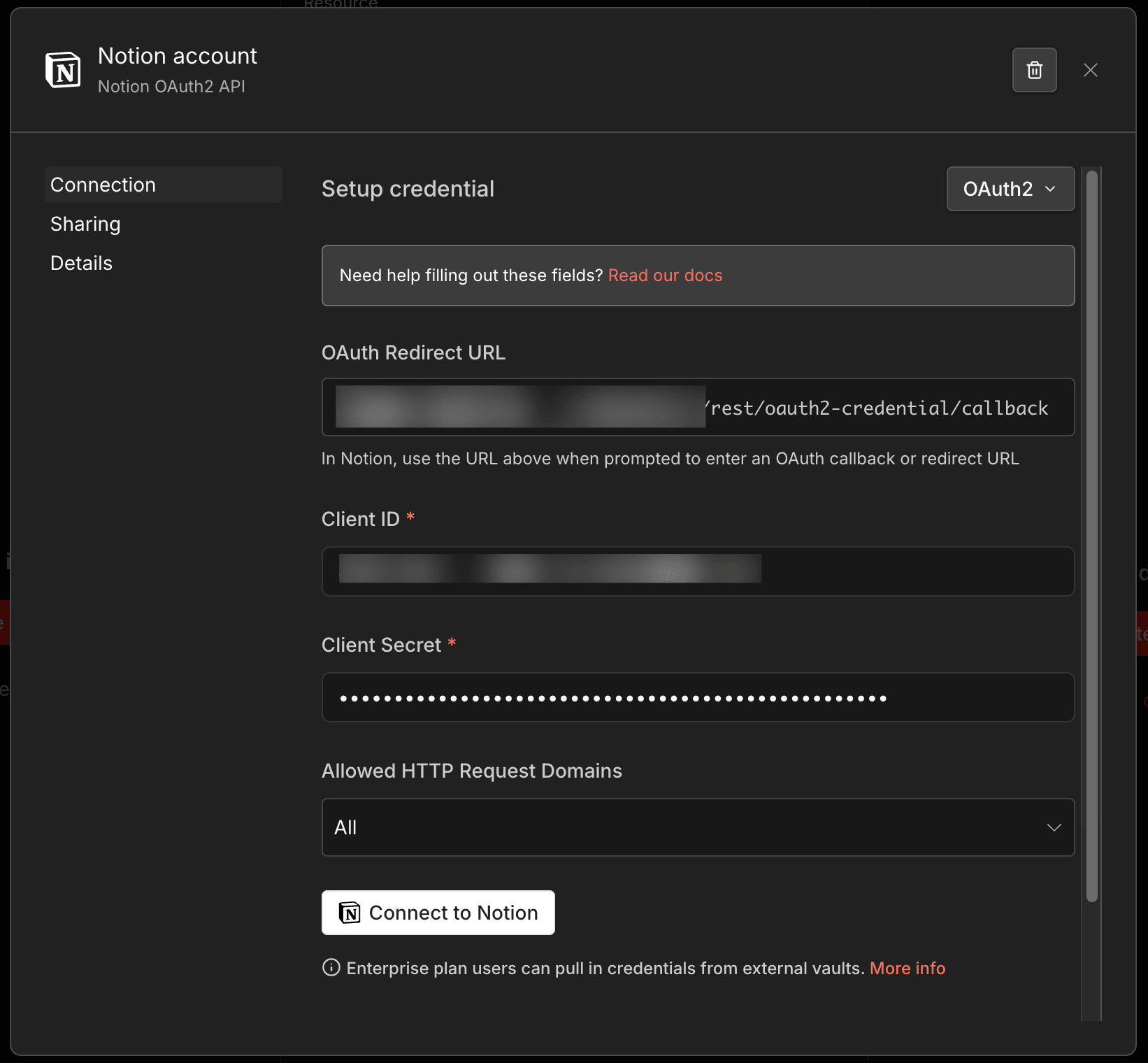Close the Notion account dialog
Viewport: 1148px width, 1063px height.
point(1090,70)
